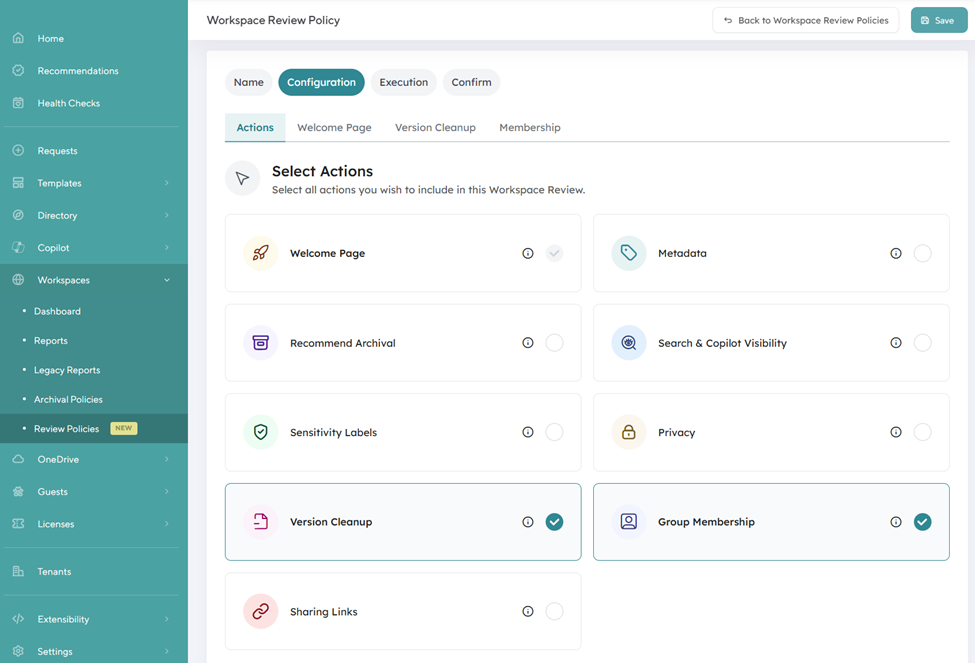Screen dimensions: 975x663
Task: Select the Configuration step pill
Action: click(321, 82)
